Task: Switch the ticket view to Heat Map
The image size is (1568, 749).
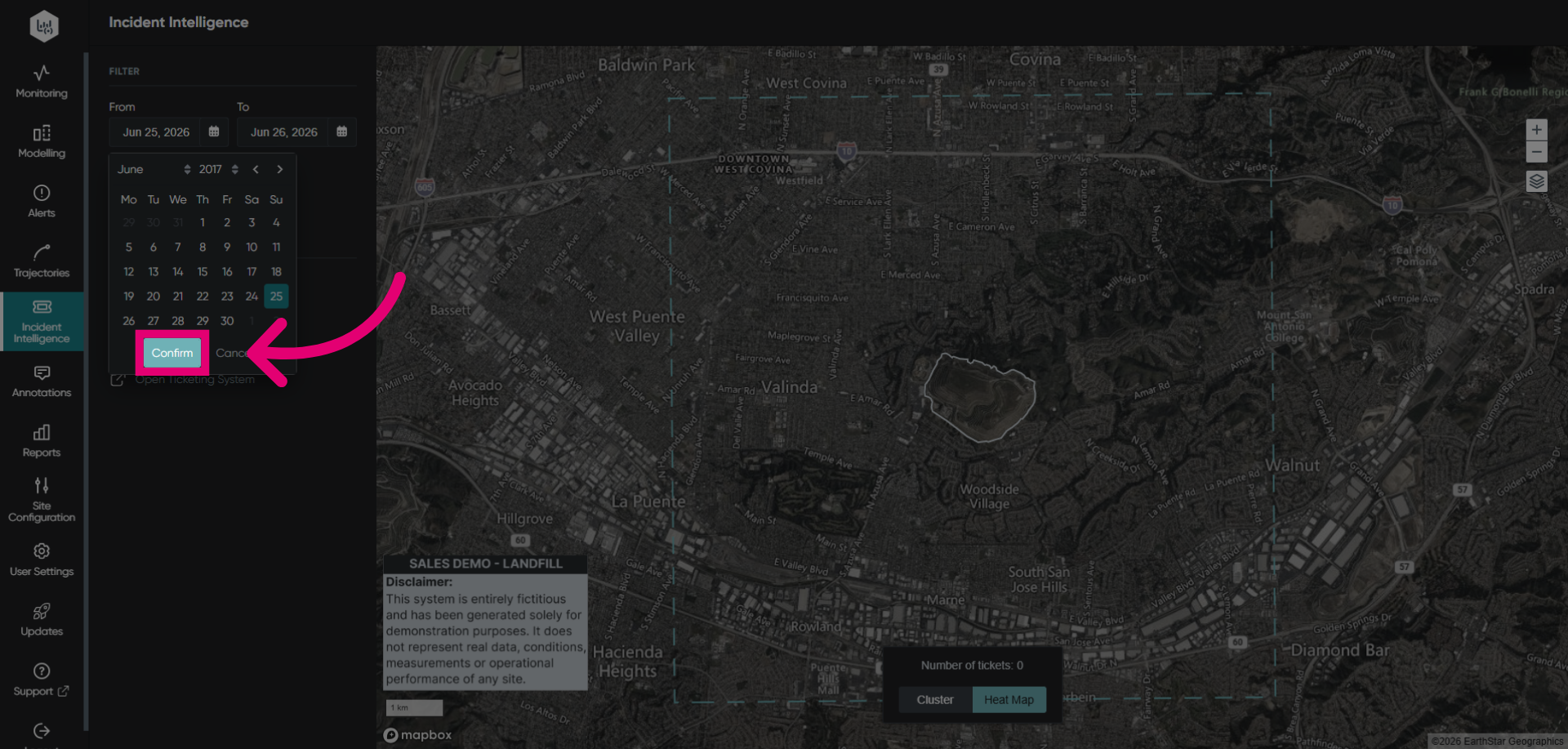Action: (1009, 700)
